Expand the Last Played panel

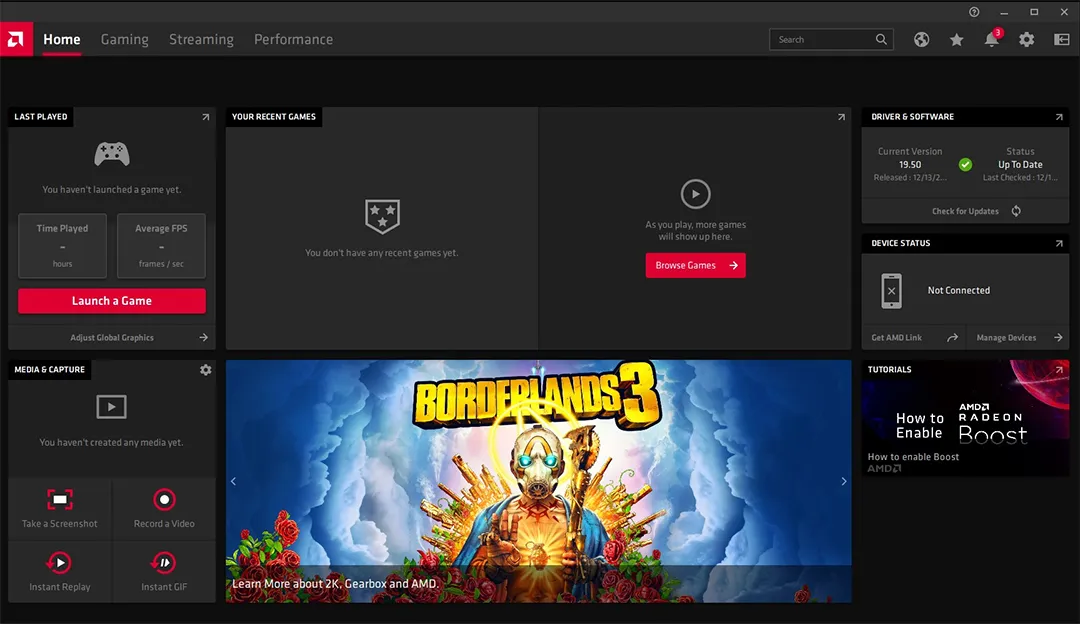click(x=206, y=117)
